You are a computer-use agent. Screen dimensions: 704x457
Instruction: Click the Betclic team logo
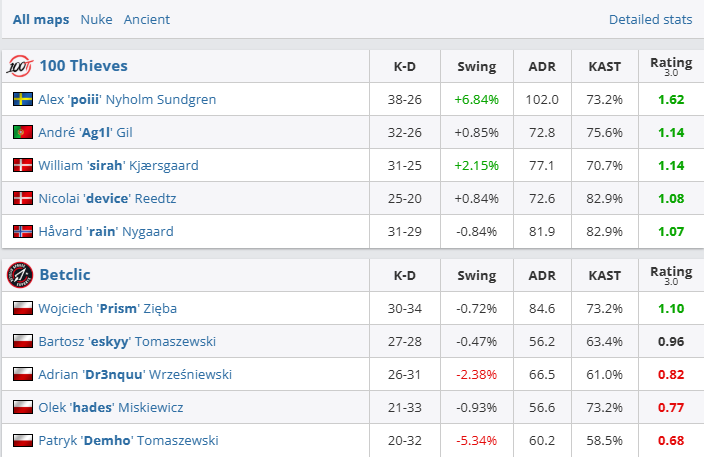tap(20, 275)
